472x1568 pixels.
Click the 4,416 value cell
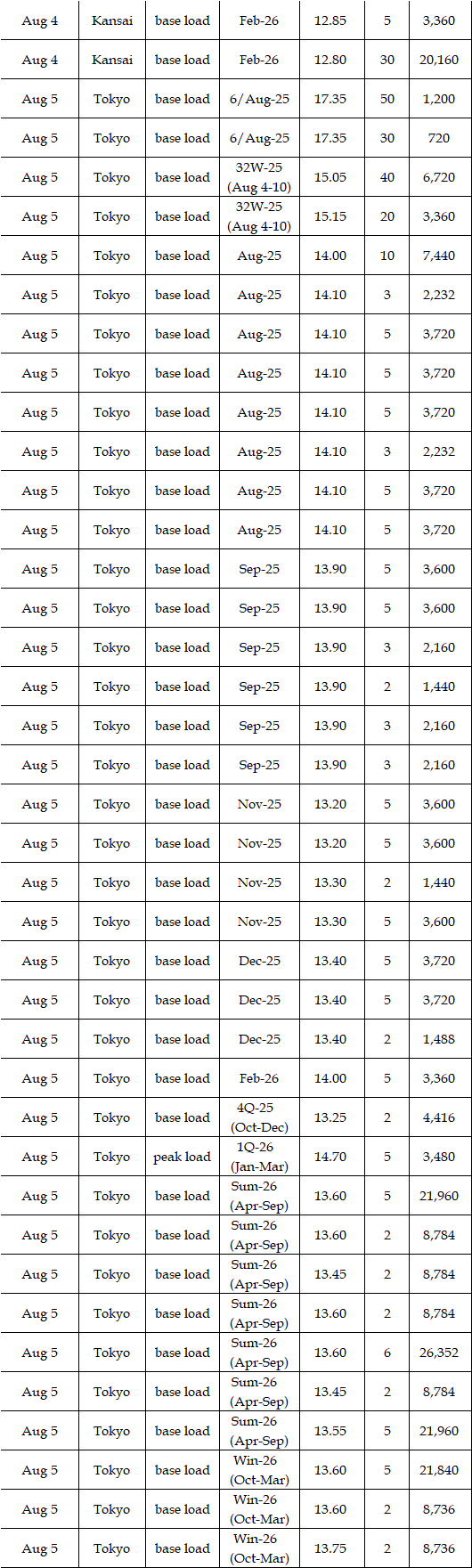pyautogui.click(x=439, y=1117)
